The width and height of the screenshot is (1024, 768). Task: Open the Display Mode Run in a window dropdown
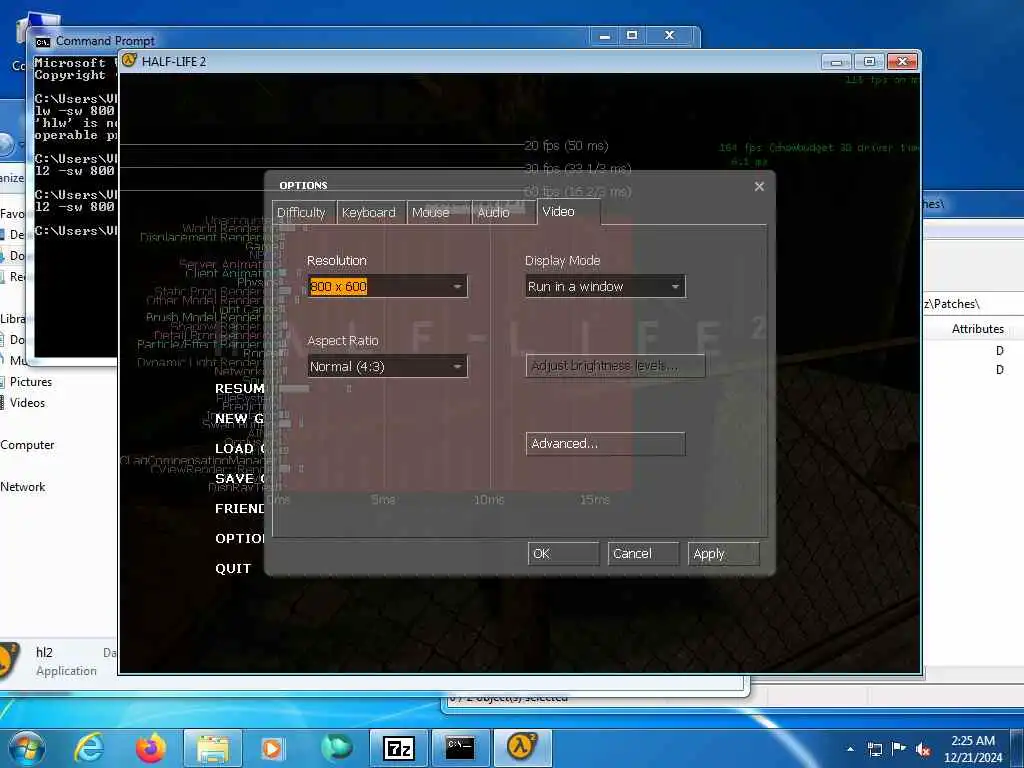pyautogui.click(x=605, y=287)
